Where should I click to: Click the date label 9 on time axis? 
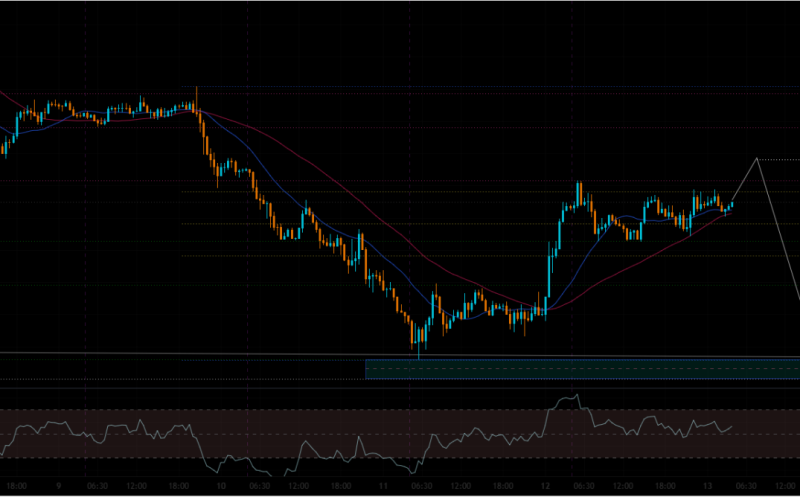58,486
